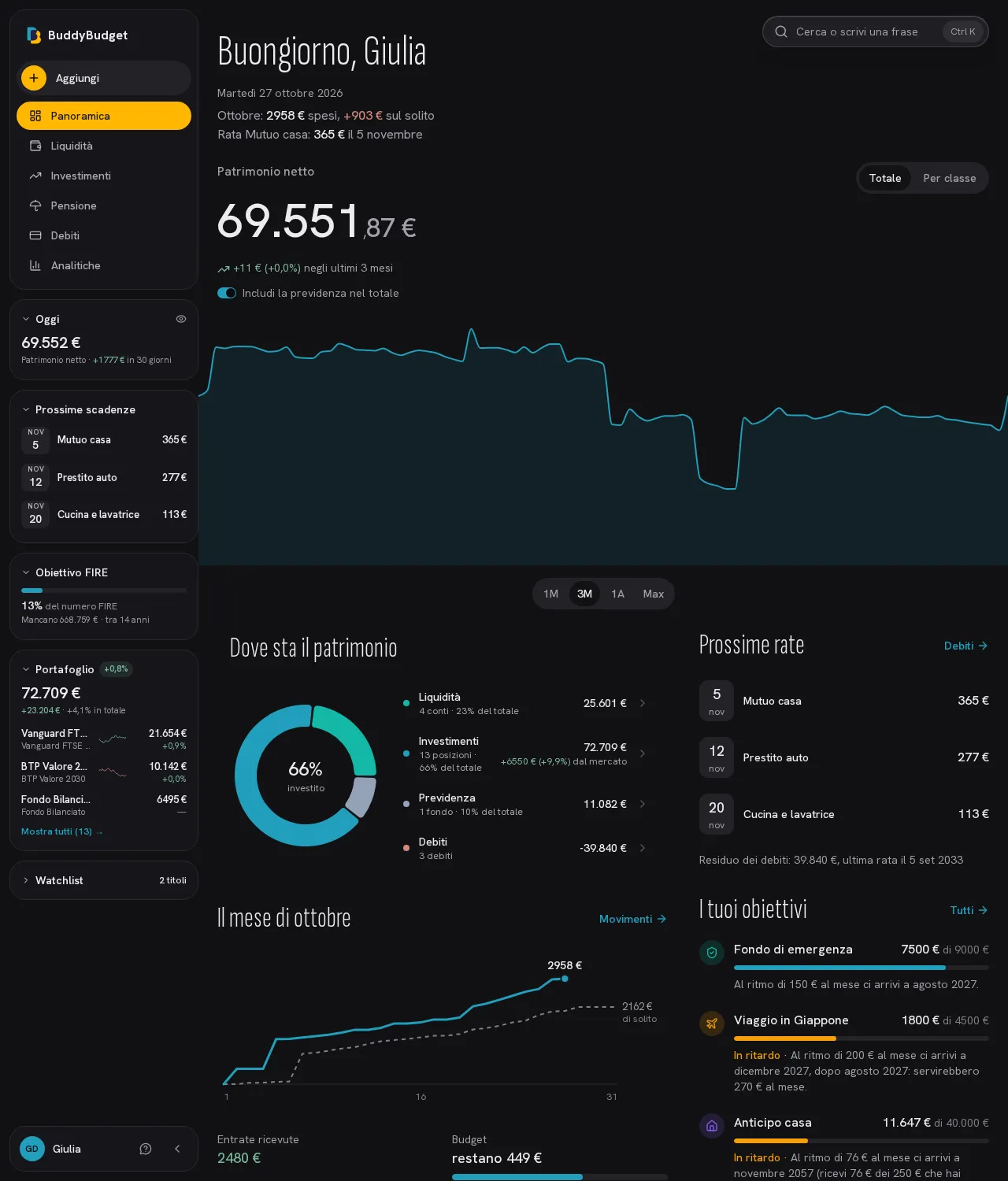Collapse the sidebar with the left chevron
The width and height of the screenshot is (1008, 1181).
pos(177,1149)
